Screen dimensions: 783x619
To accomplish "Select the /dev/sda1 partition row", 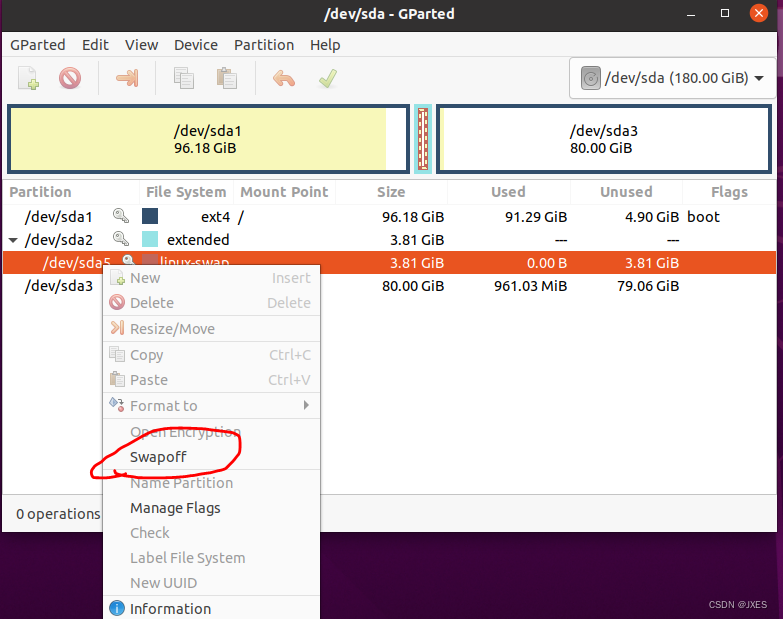I will click(x=390, y=217).
